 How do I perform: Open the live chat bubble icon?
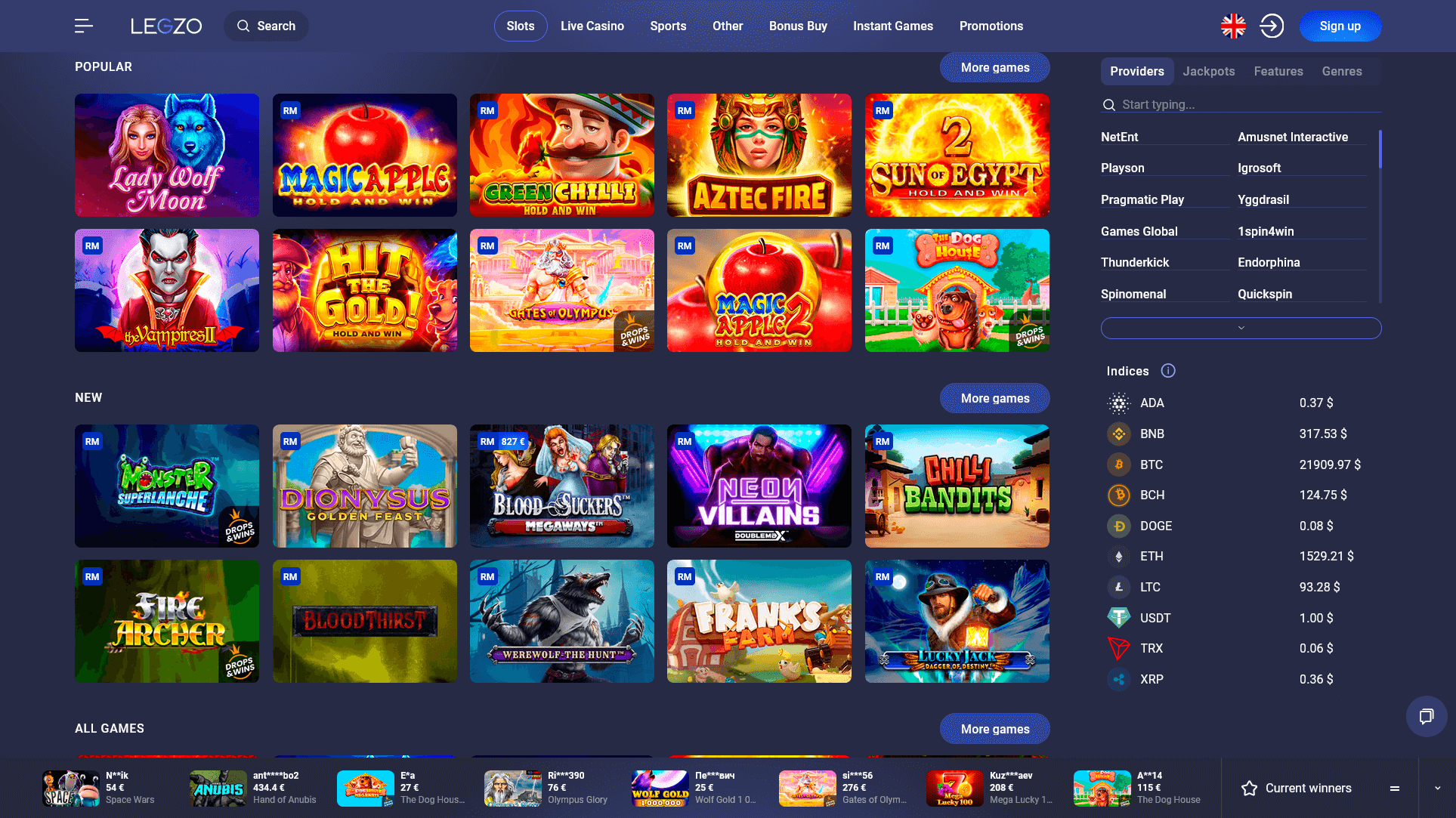[1427, 716]
